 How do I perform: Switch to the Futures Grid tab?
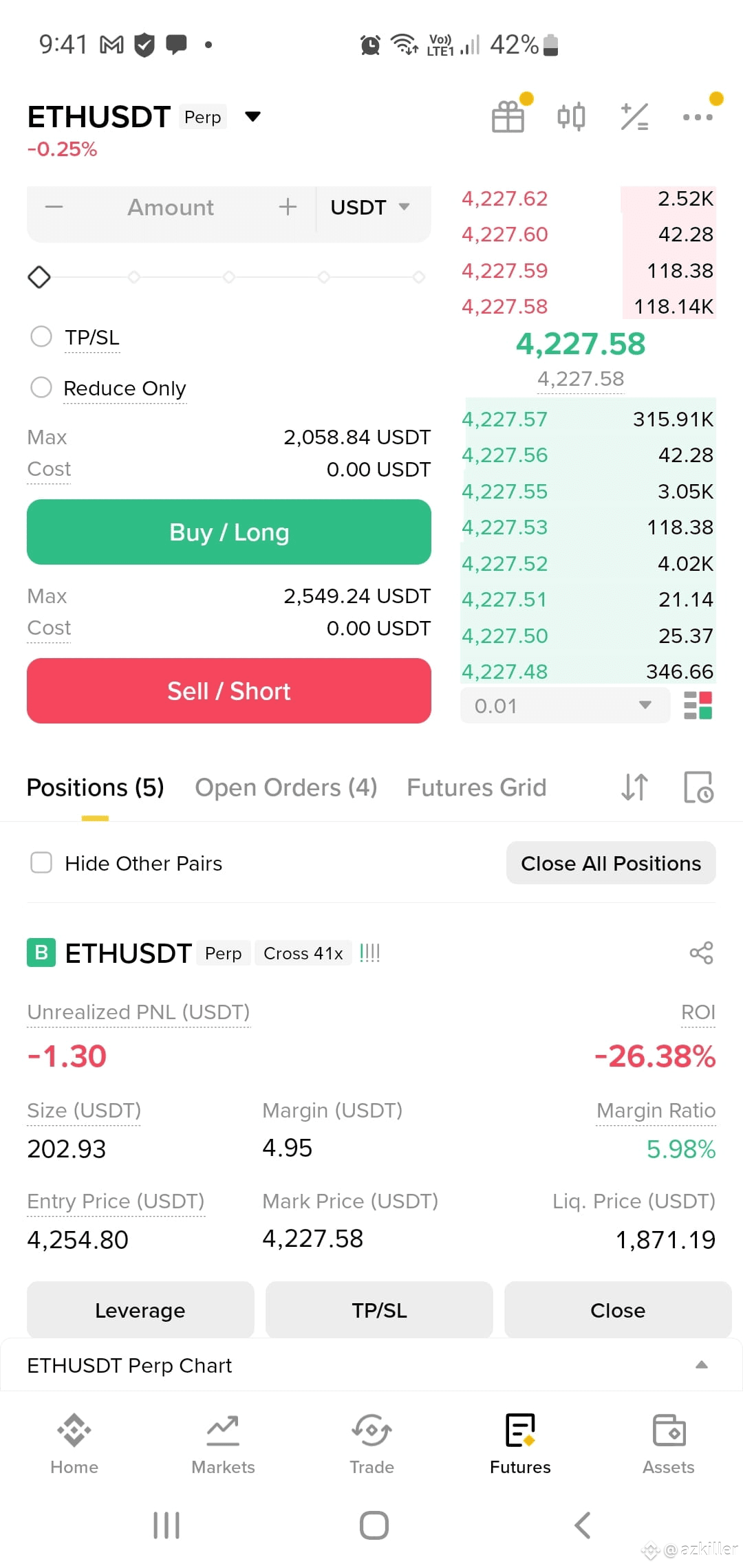477,787
